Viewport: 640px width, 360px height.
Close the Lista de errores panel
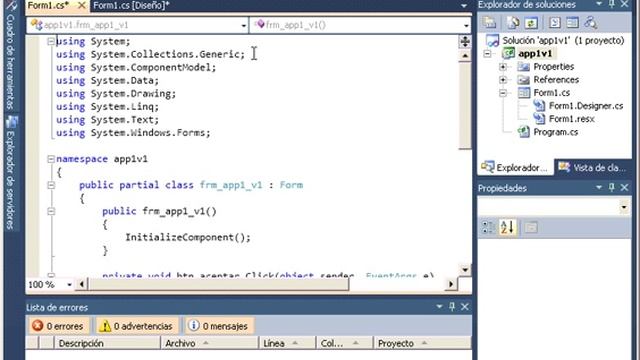[464, 307]
